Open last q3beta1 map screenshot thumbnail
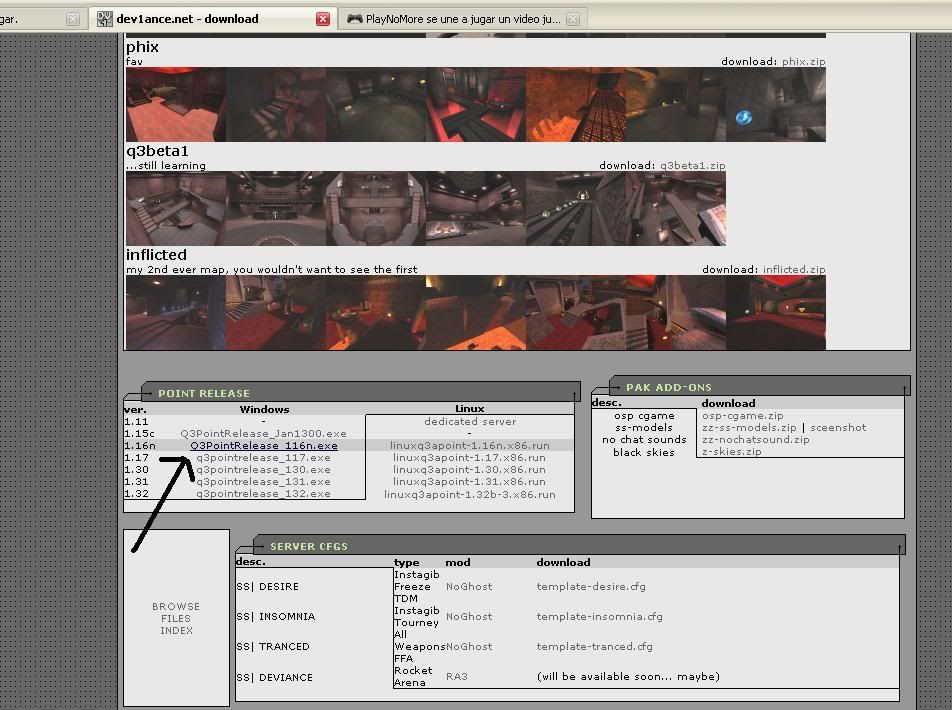Screen dimensions: 952x710 tap(676, 208)
